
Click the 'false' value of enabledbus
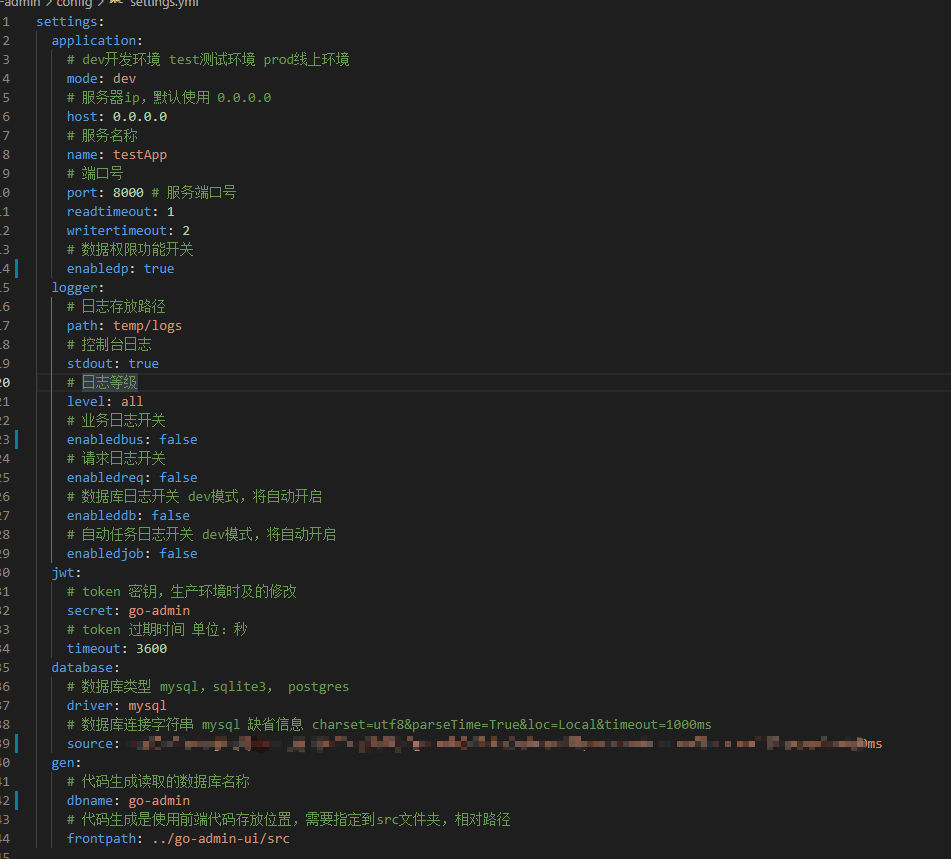click(178, 440)
